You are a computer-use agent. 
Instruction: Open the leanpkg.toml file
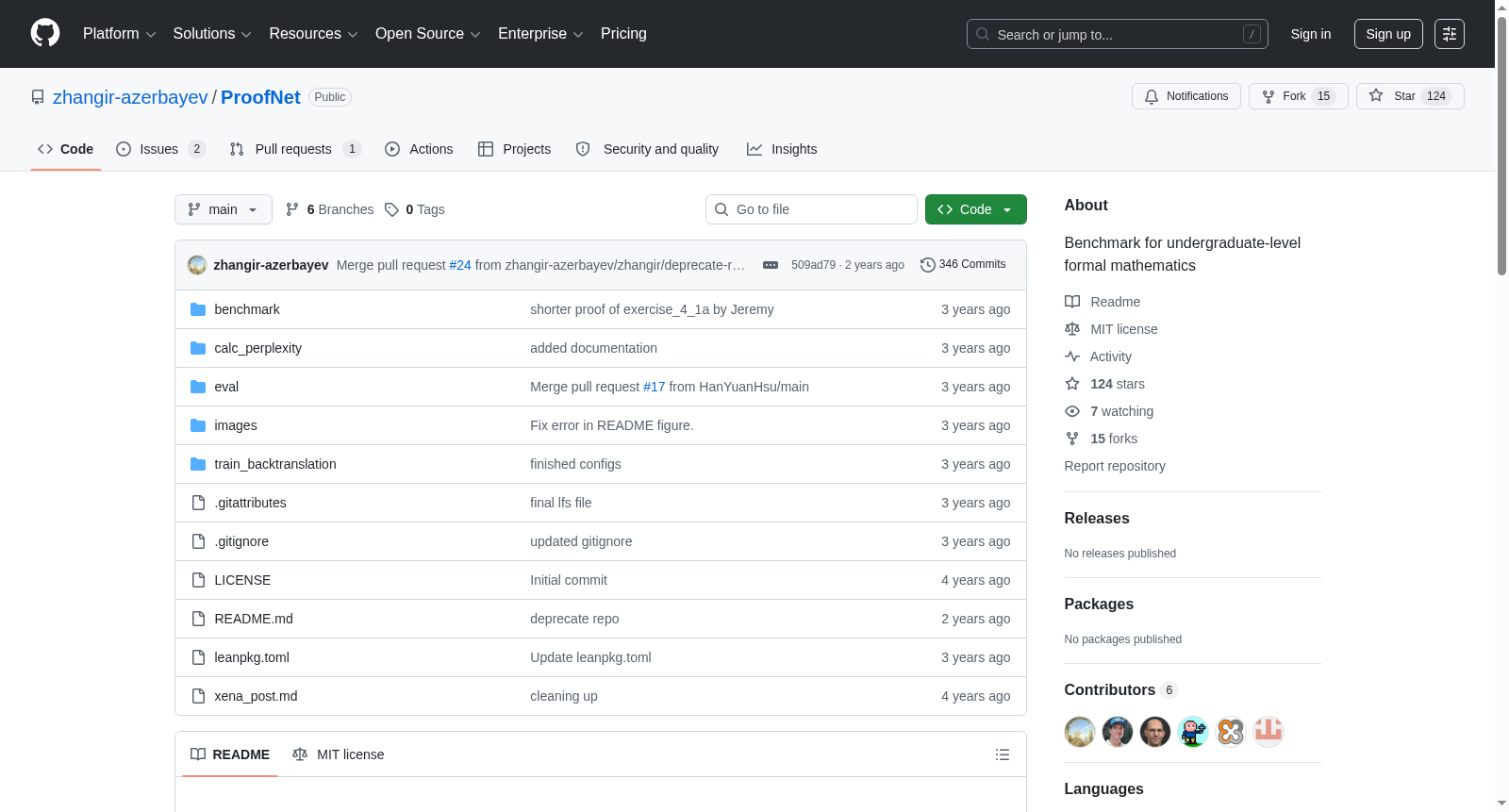coord(252,657)
